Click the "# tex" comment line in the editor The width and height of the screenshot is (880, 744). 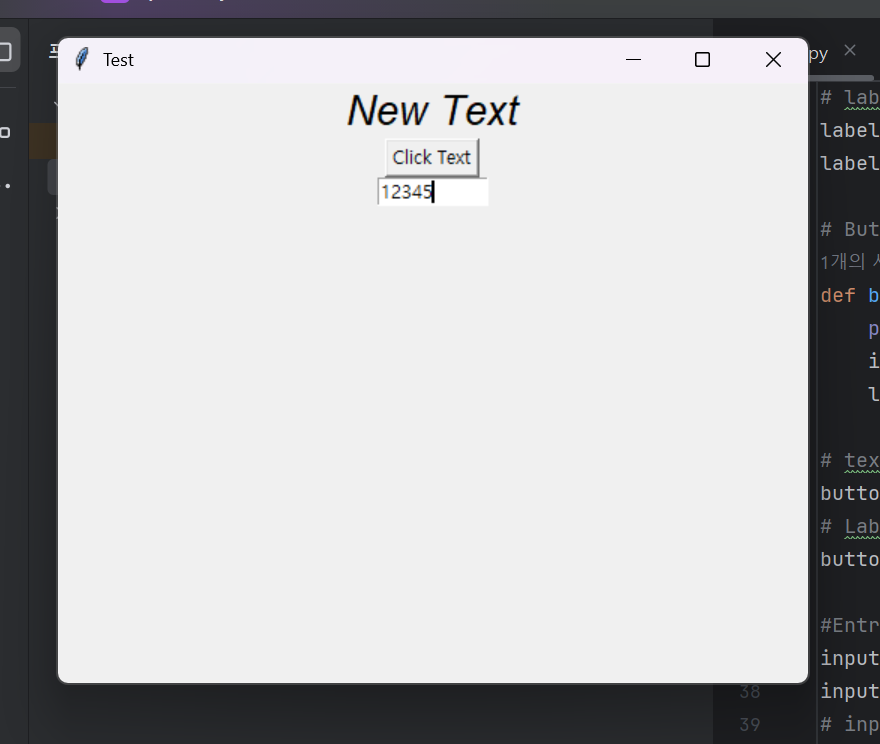(x=849, y=460)
